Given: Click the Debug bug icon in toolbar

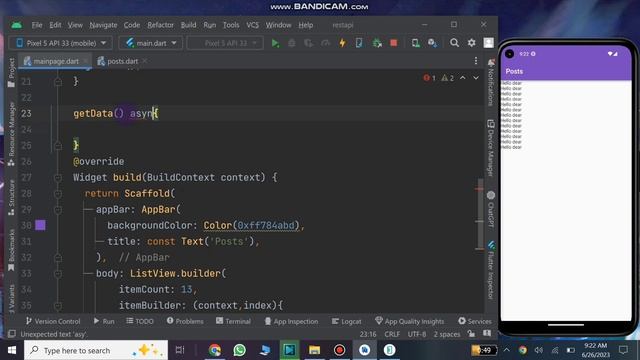Looking at the screenshot, I should point(292,43).
